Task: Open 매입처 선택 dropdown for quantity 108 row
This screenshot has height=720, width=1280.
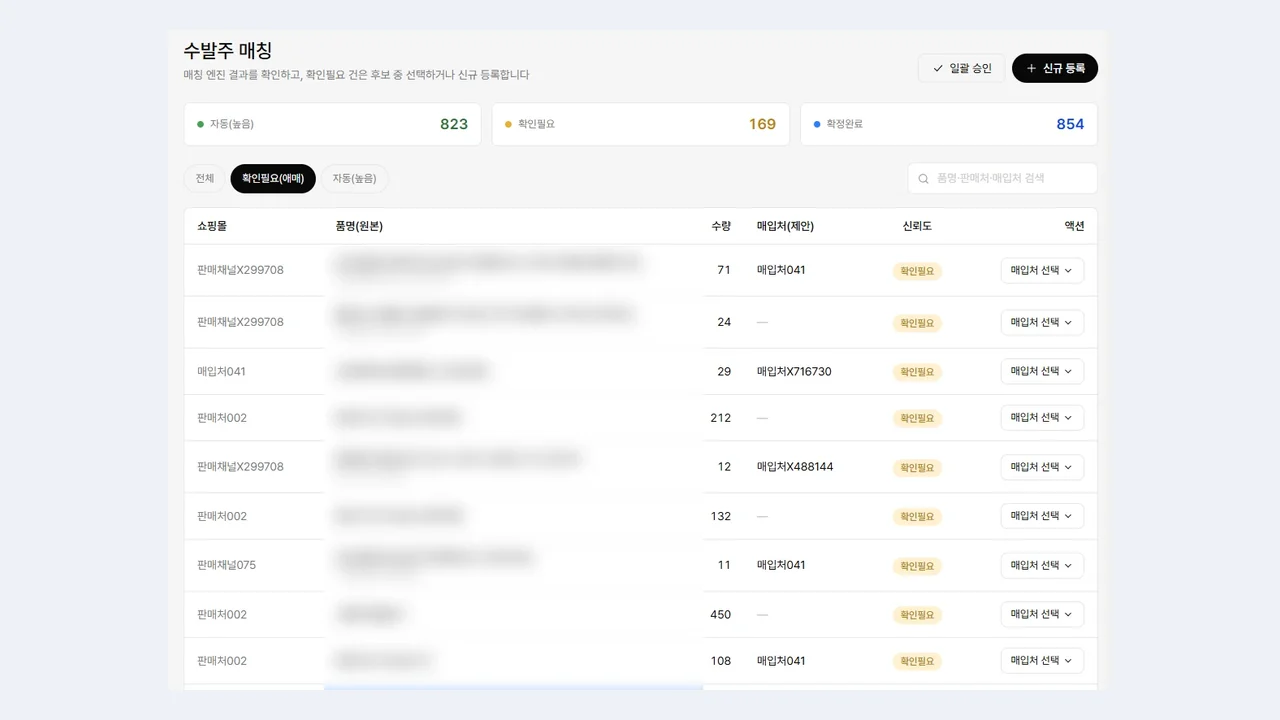Action: pyautogui.click(x=1042, y=661)
